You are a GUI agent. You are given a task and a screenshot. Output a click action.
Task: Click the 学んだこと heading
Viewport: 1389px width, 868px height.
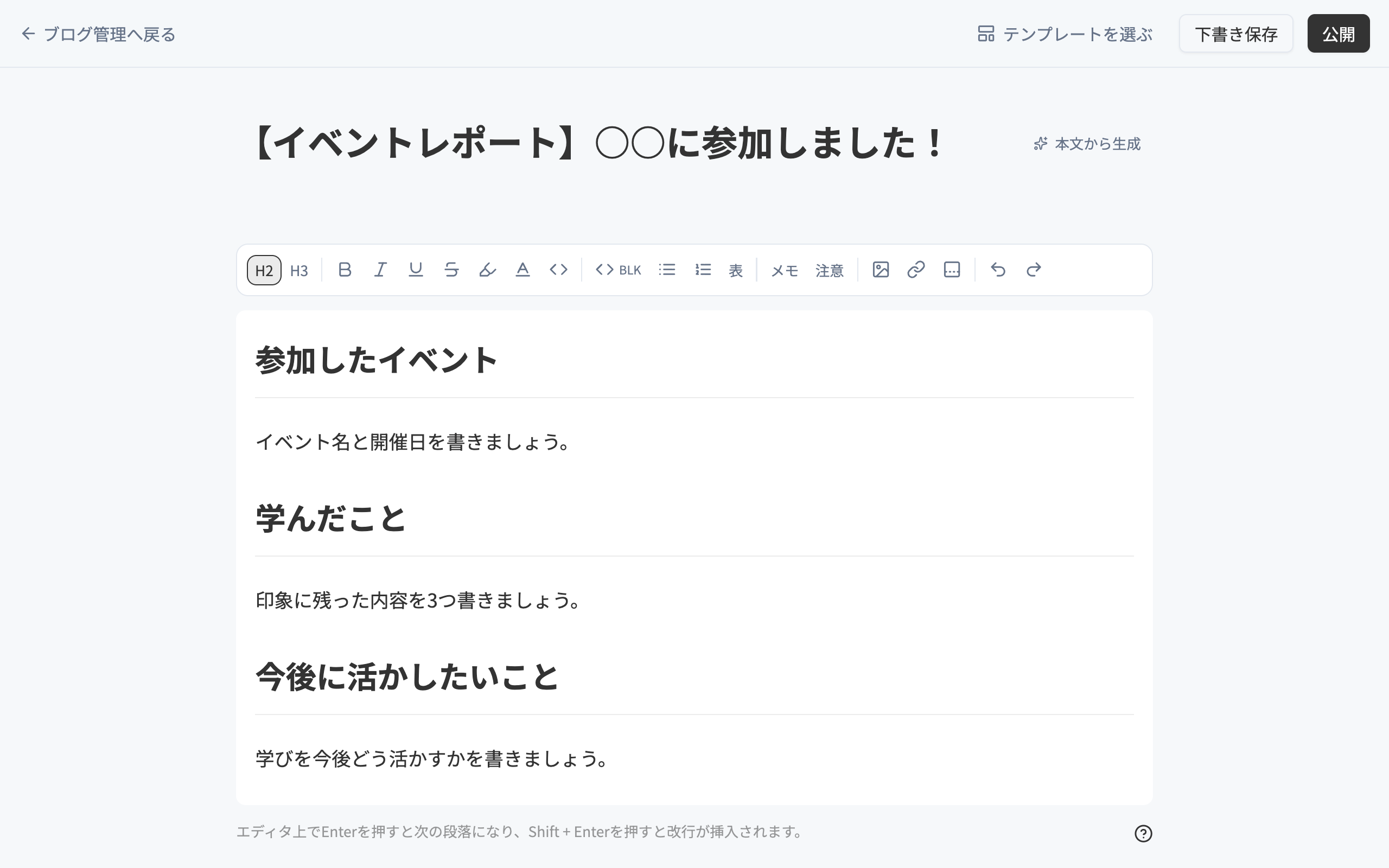(331, 519)
